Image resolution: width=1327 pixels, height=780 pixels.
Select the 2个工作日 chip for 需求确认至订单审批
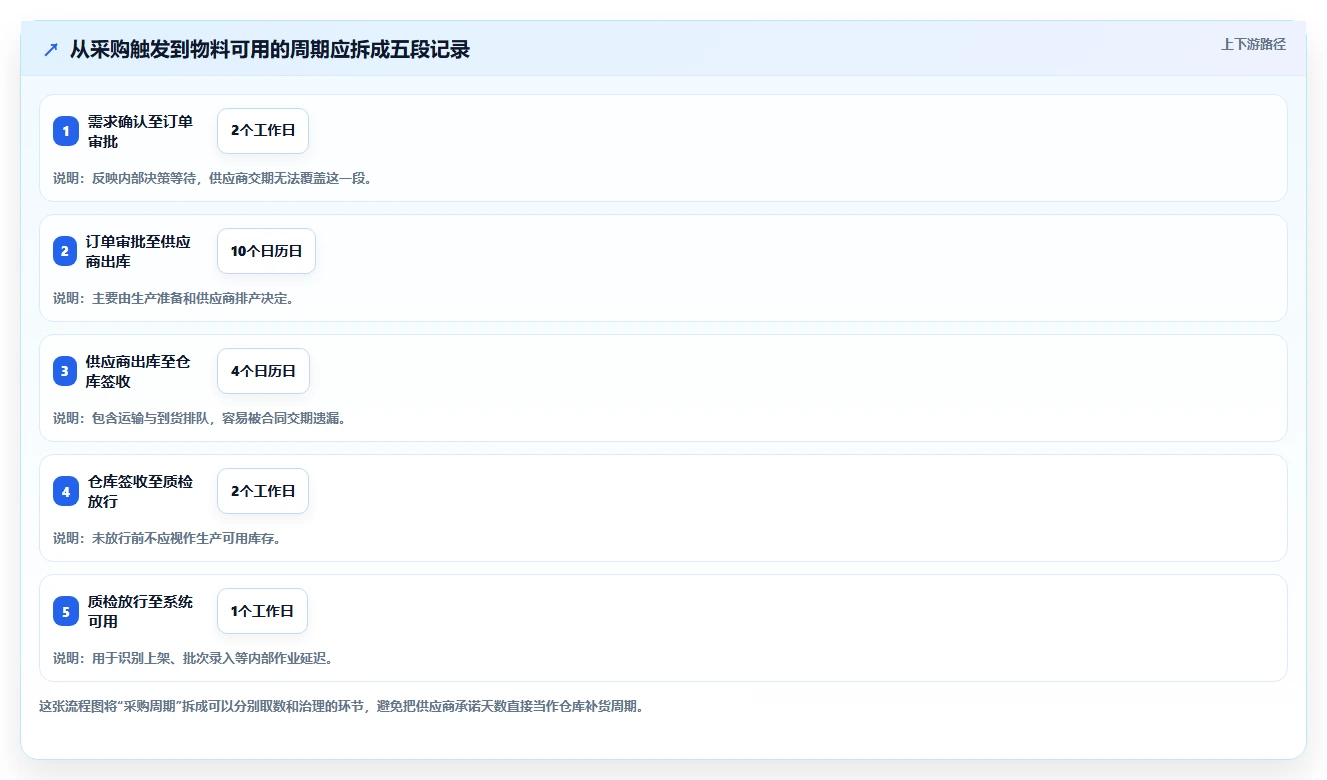click(263, 131)
